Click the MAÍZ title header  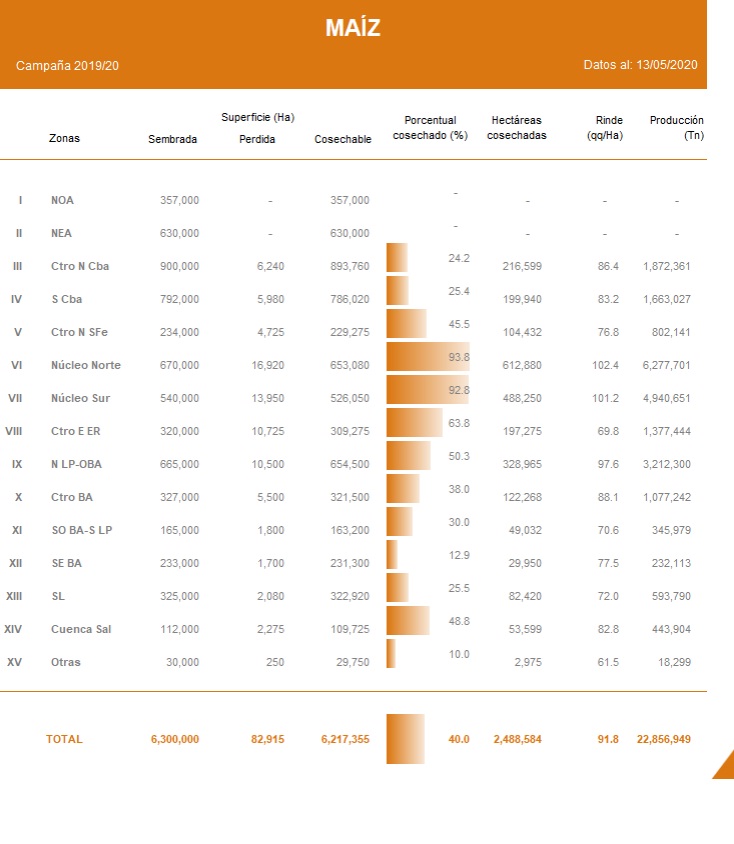tap(352, 29)
